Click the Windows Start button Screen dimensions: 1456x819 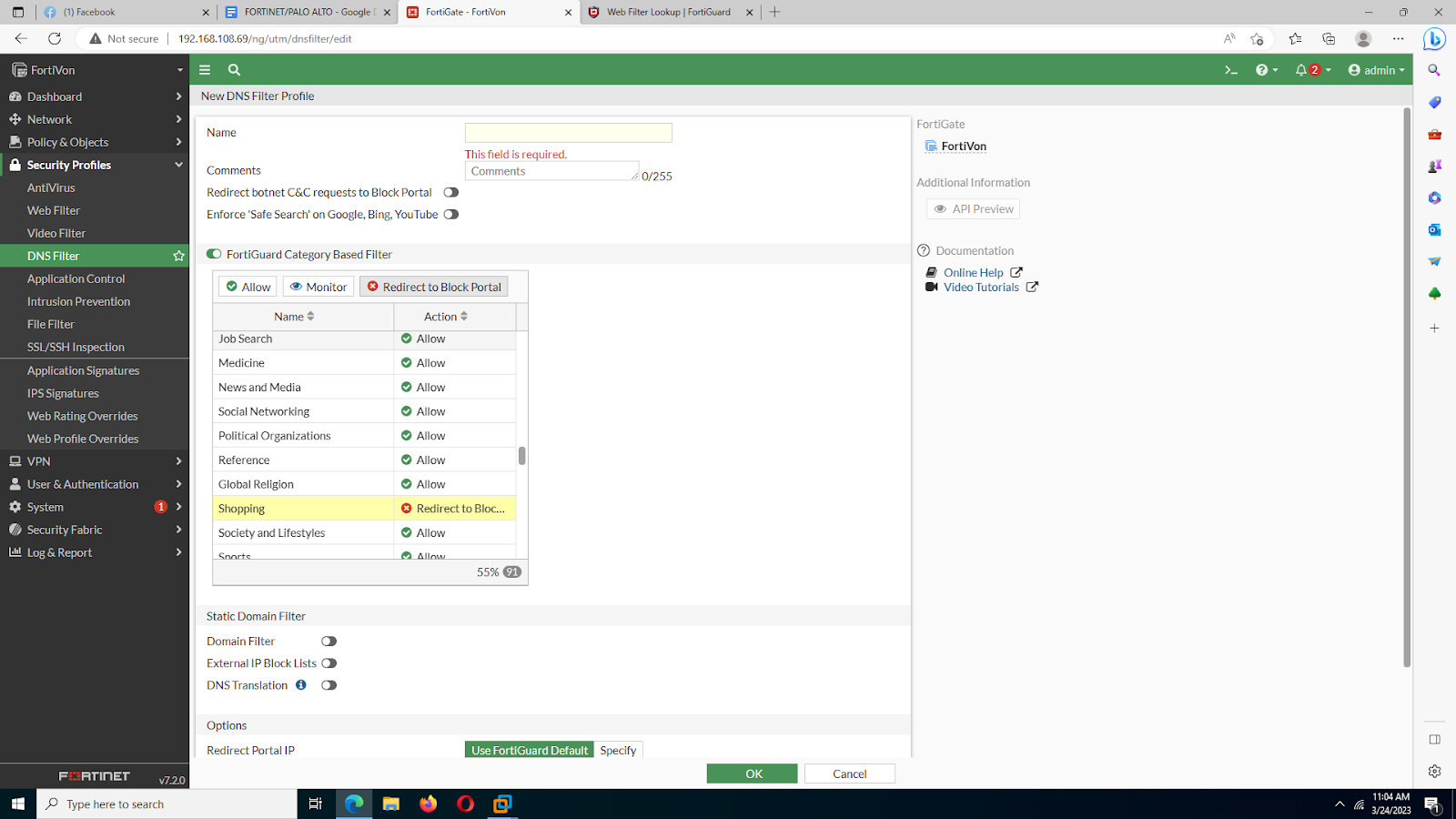[18, 804]
